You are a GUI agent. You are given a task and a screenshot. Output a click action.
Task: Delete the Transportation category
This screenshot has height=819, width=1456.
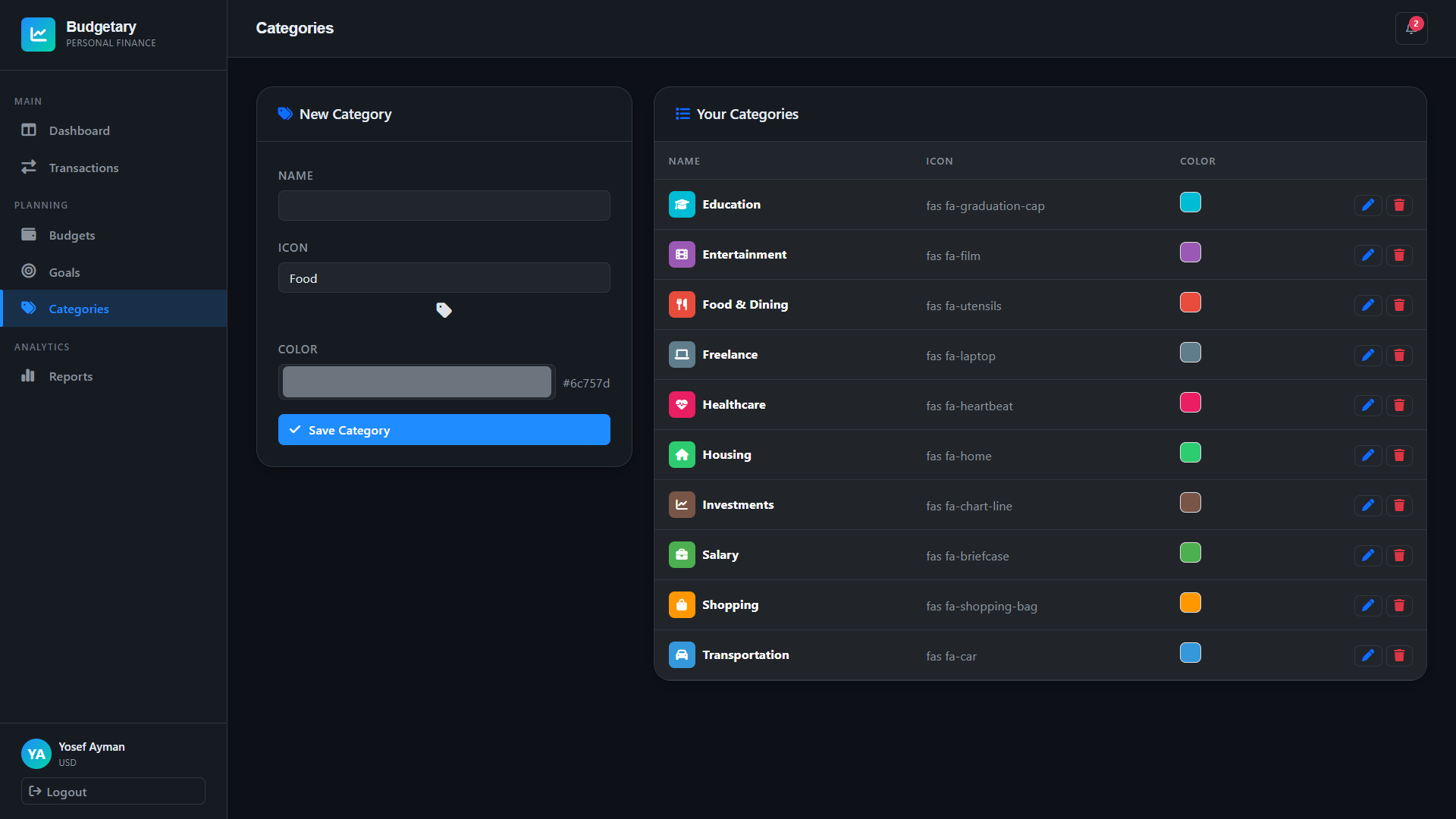tap(1399, 655)
